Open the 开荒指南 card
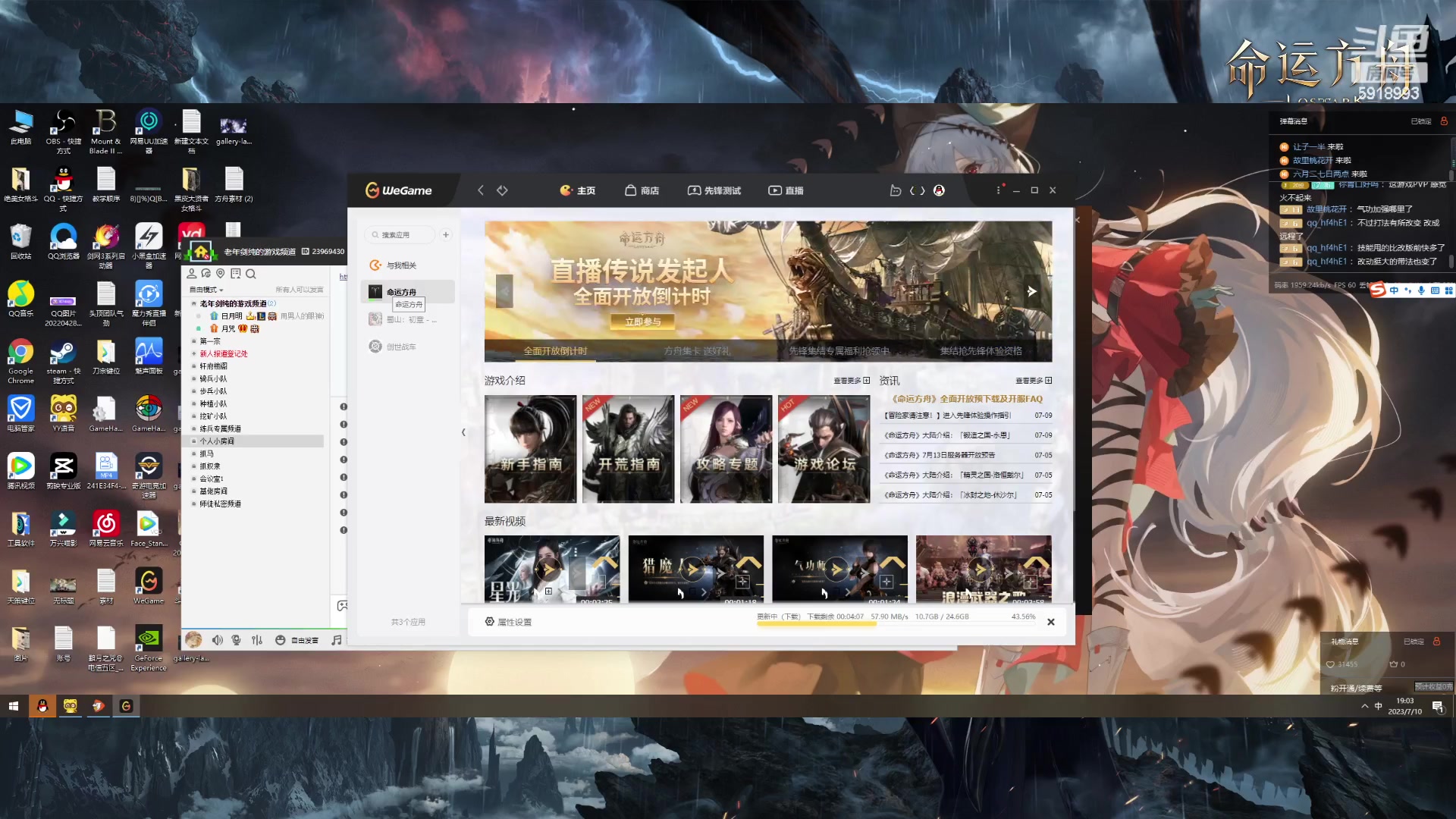This screenshot has width=1456, height=819. pyautogui.click(x=628, y=449)
